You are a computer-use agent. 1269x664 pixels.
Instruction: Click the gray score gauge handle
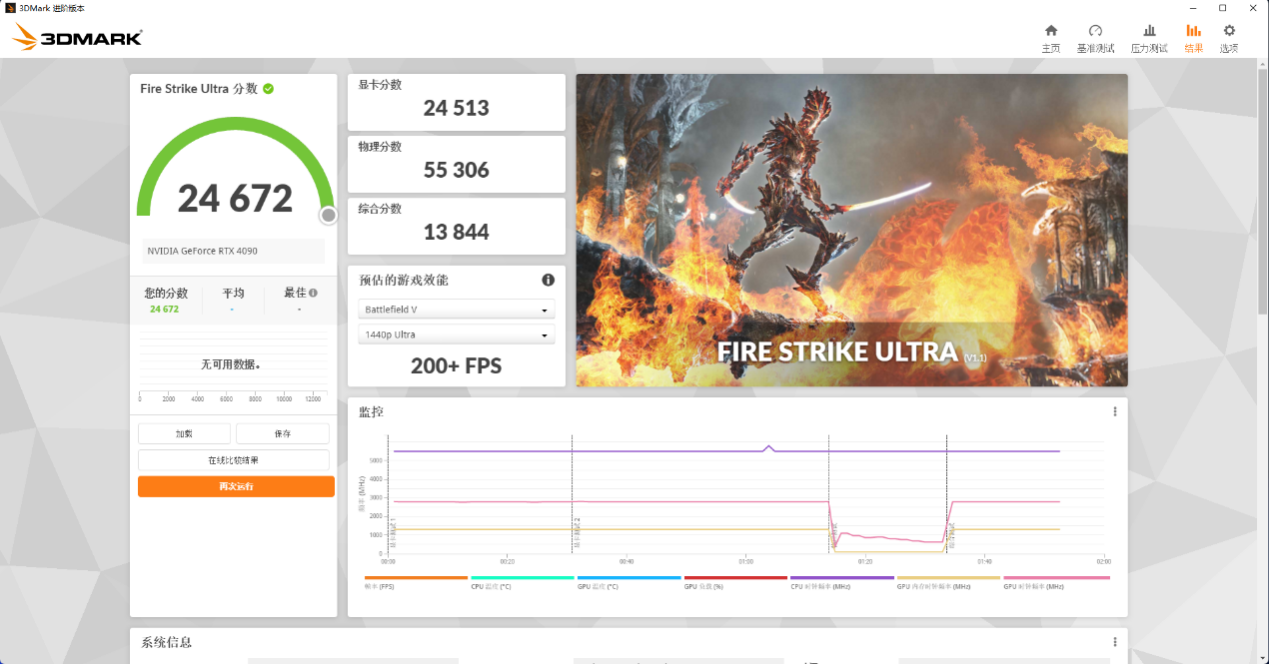(328, 215)
